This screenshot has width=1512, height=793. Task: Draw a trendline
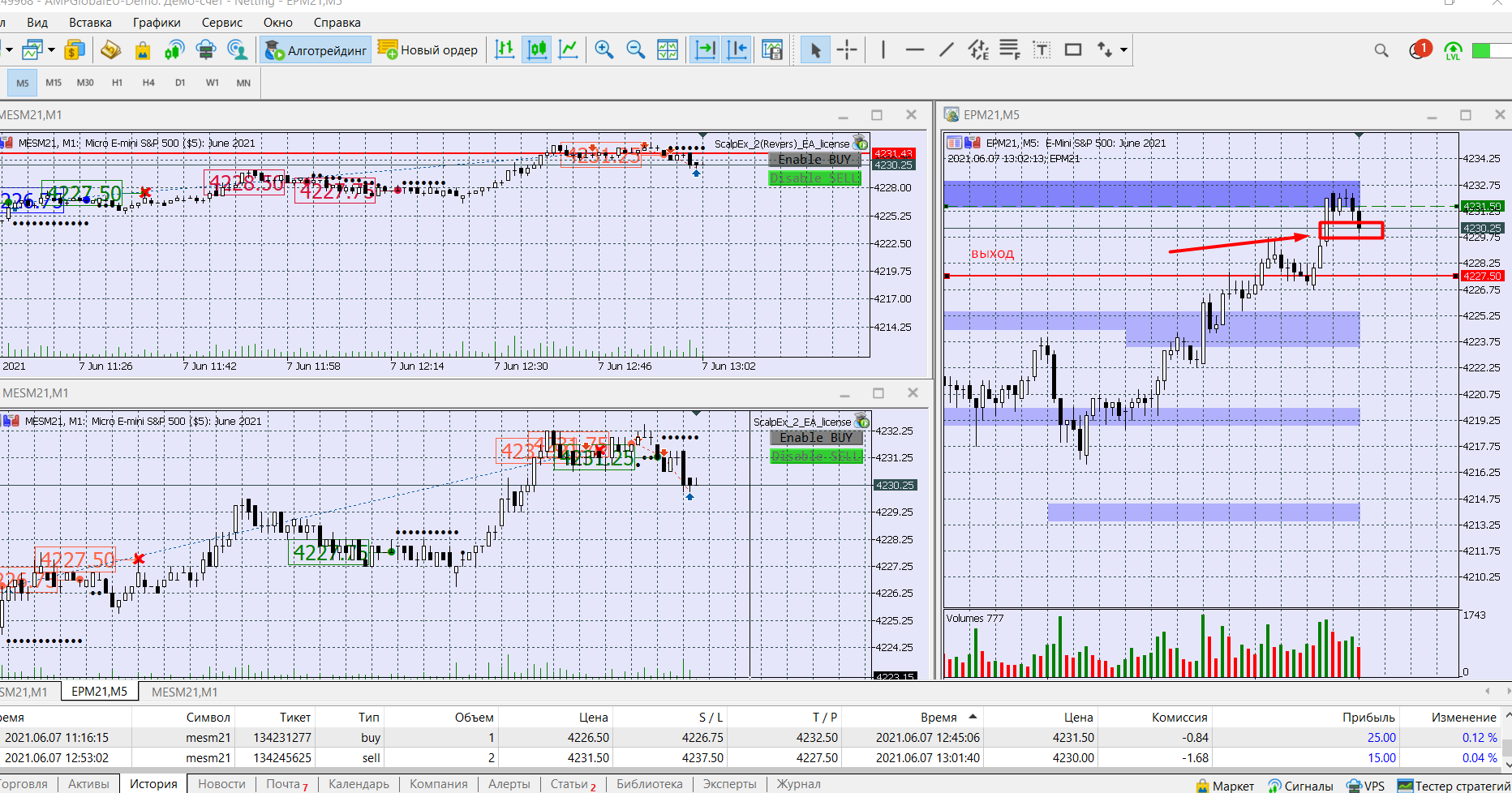947,50
